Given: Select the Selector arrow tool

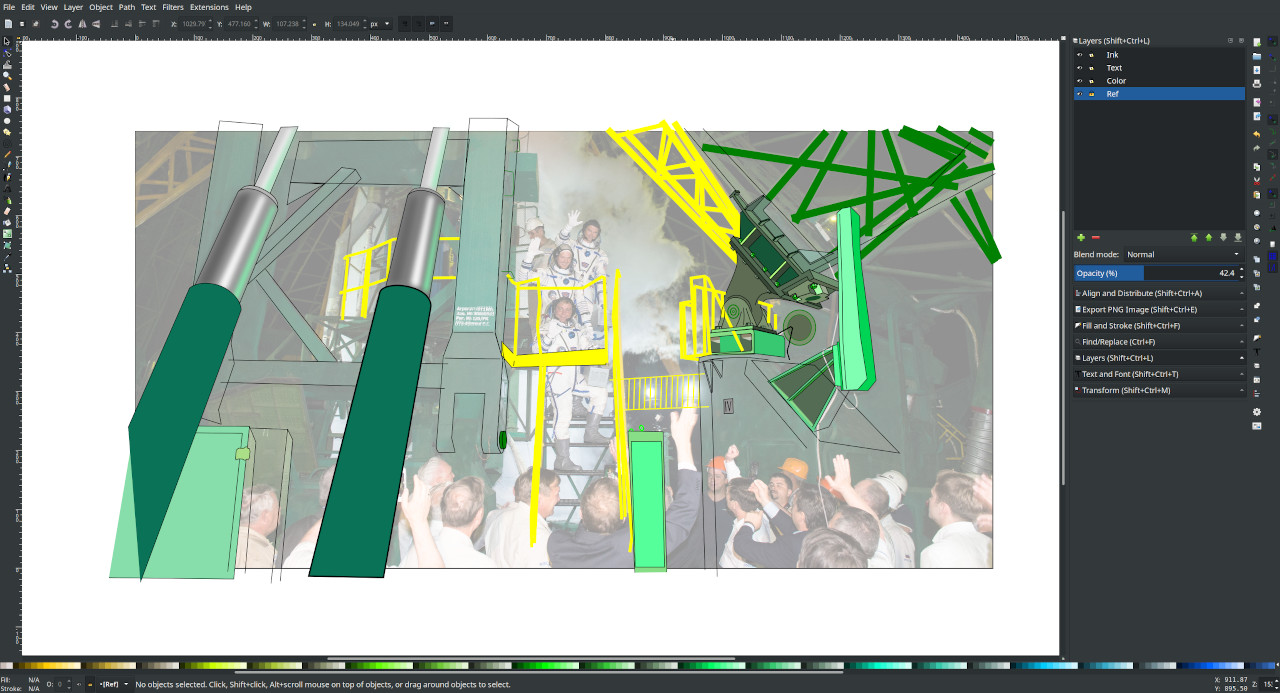Looking at the screenshot, I should point(7,42).
